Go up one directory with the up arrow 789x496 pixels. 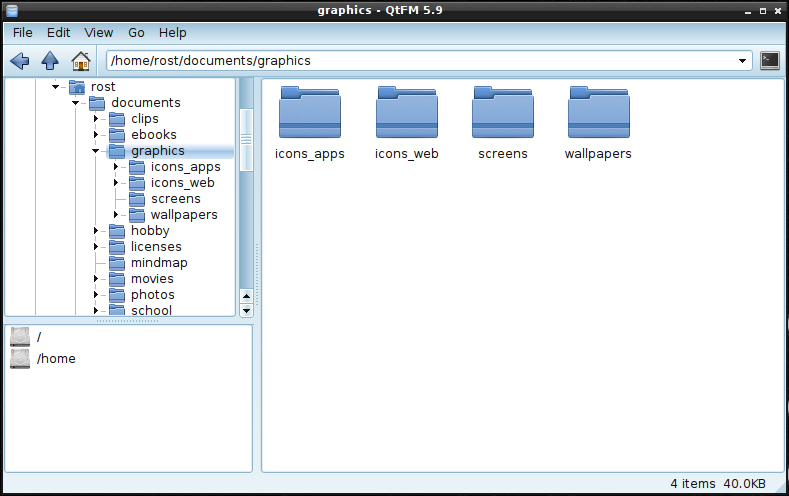[x=50, y=61]
